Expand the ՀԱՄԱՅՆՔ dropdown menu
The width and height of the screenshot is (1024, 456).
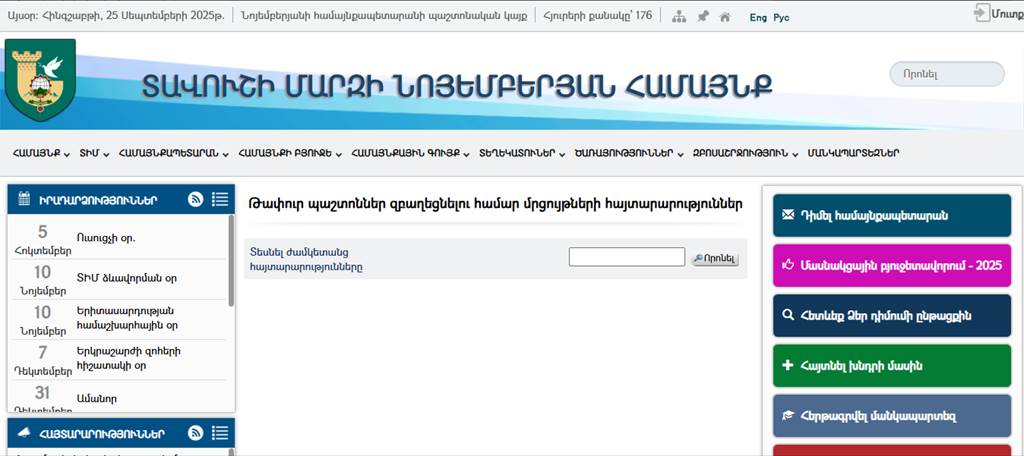tap(41, 153)
